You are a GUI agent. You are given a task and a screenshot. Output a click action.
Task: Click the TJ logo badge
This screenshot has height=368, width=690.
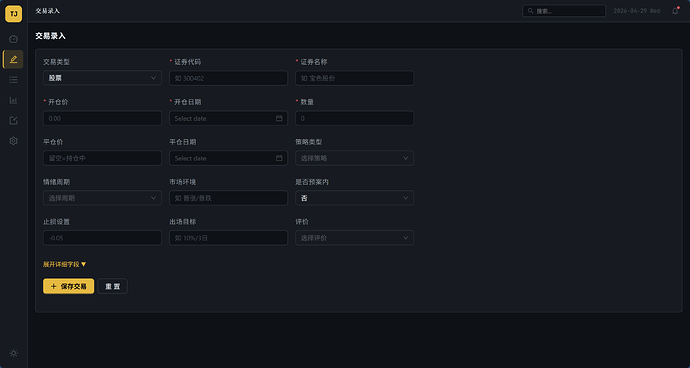(13, 14)
